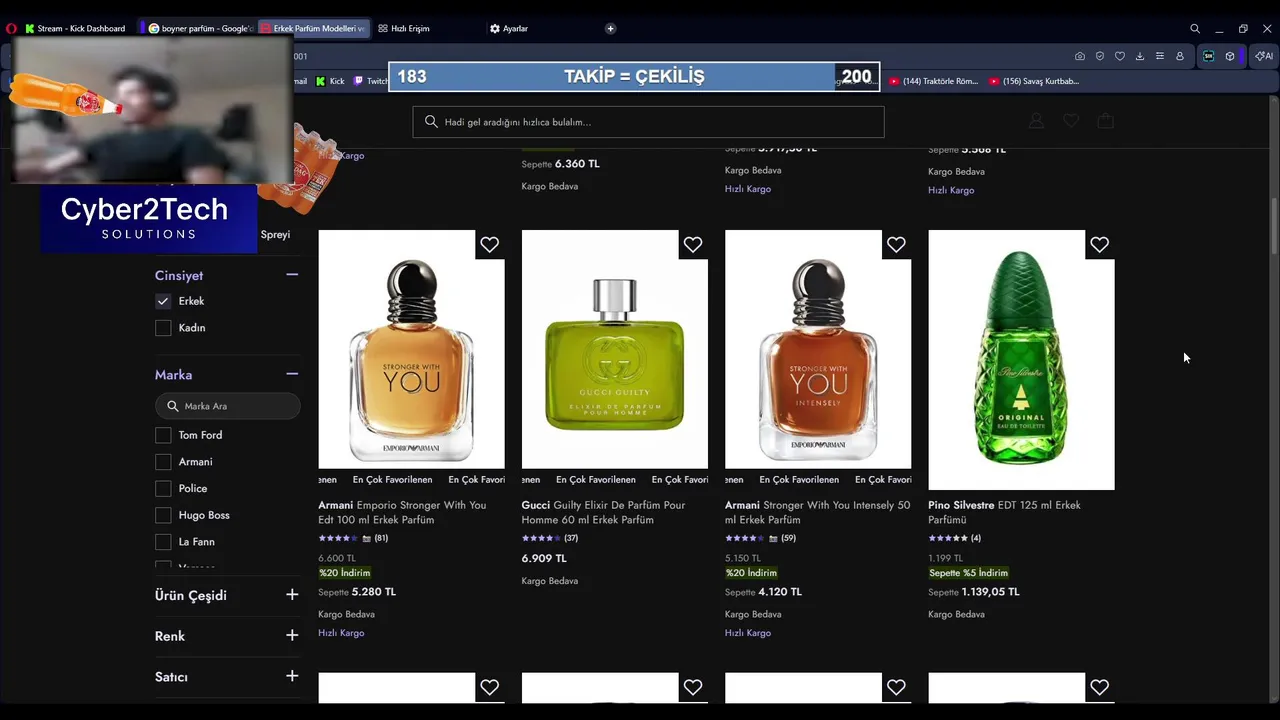This screenshot has height=720, width=1280.
Task: Click search magnifier in site search bar
Action: pyautogui.click(x=431, y=121)
